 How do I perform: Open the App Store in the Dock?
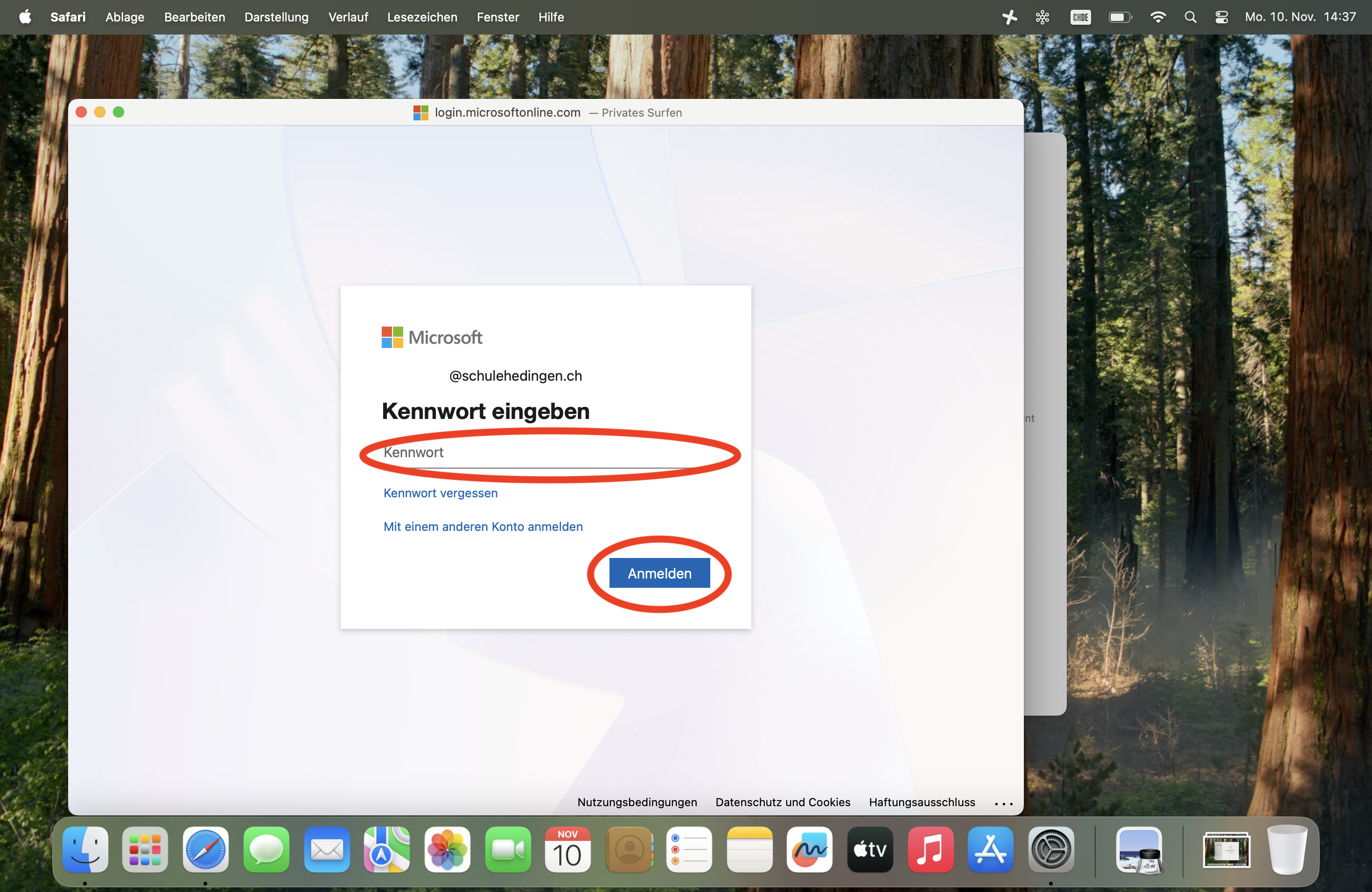point(990,850)
